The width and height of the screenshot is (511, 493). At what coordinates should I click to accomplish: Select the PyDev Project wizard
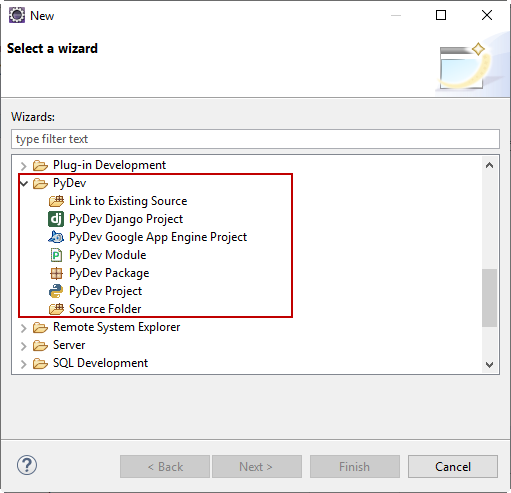105,291
